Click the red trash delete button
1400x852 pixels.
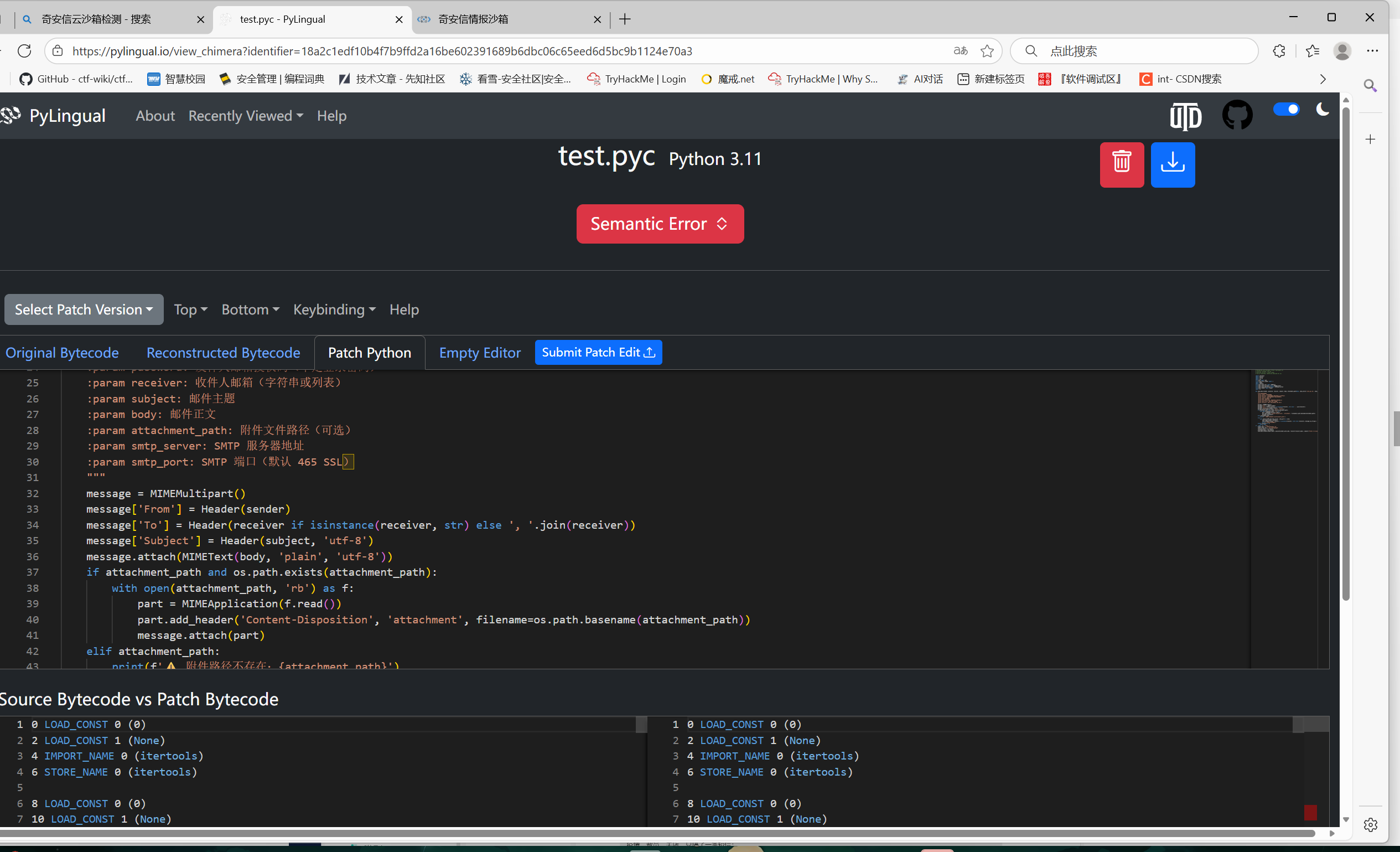pos(1121,164)
